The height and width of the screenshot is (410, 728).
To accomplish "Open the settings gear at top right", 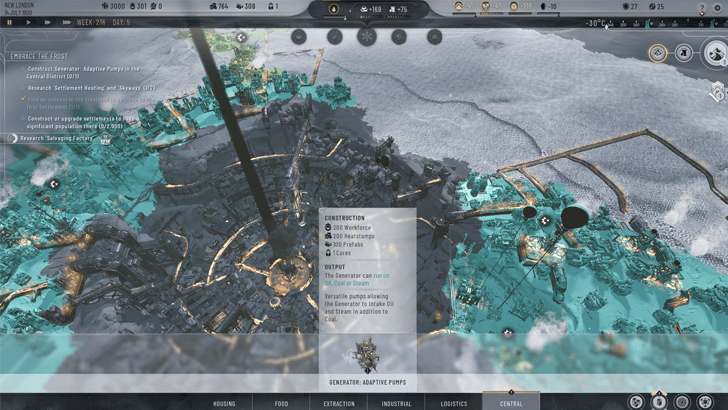I will coord(717,7).
